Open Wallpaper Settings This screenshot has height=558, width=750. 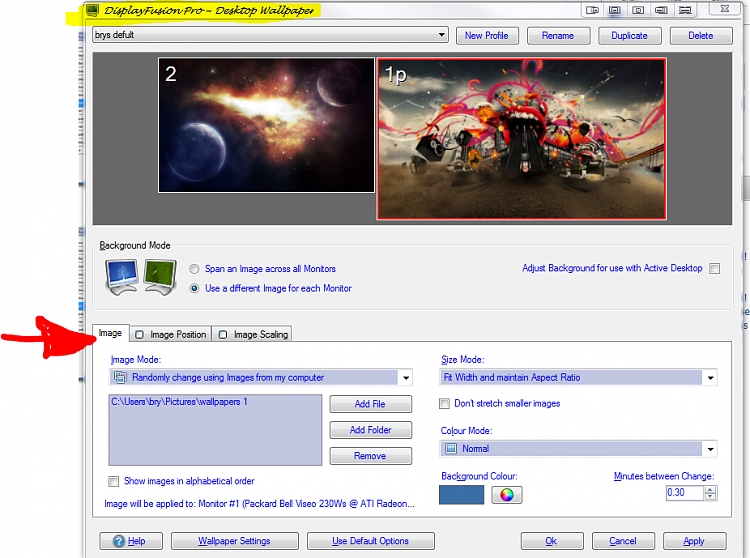click(234, 541)
